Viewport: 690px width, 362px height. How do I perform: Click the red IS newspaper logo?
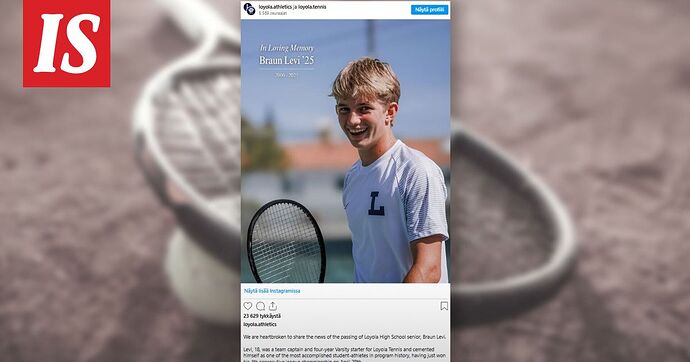(x=66, y=44)
